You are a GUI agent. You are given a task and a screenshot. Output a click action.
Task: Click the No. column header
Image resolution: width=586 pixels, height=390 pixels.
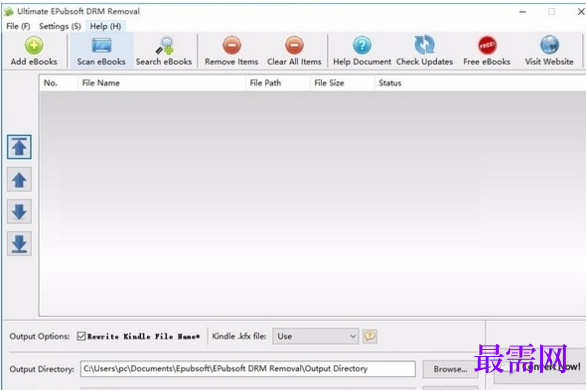59,83
